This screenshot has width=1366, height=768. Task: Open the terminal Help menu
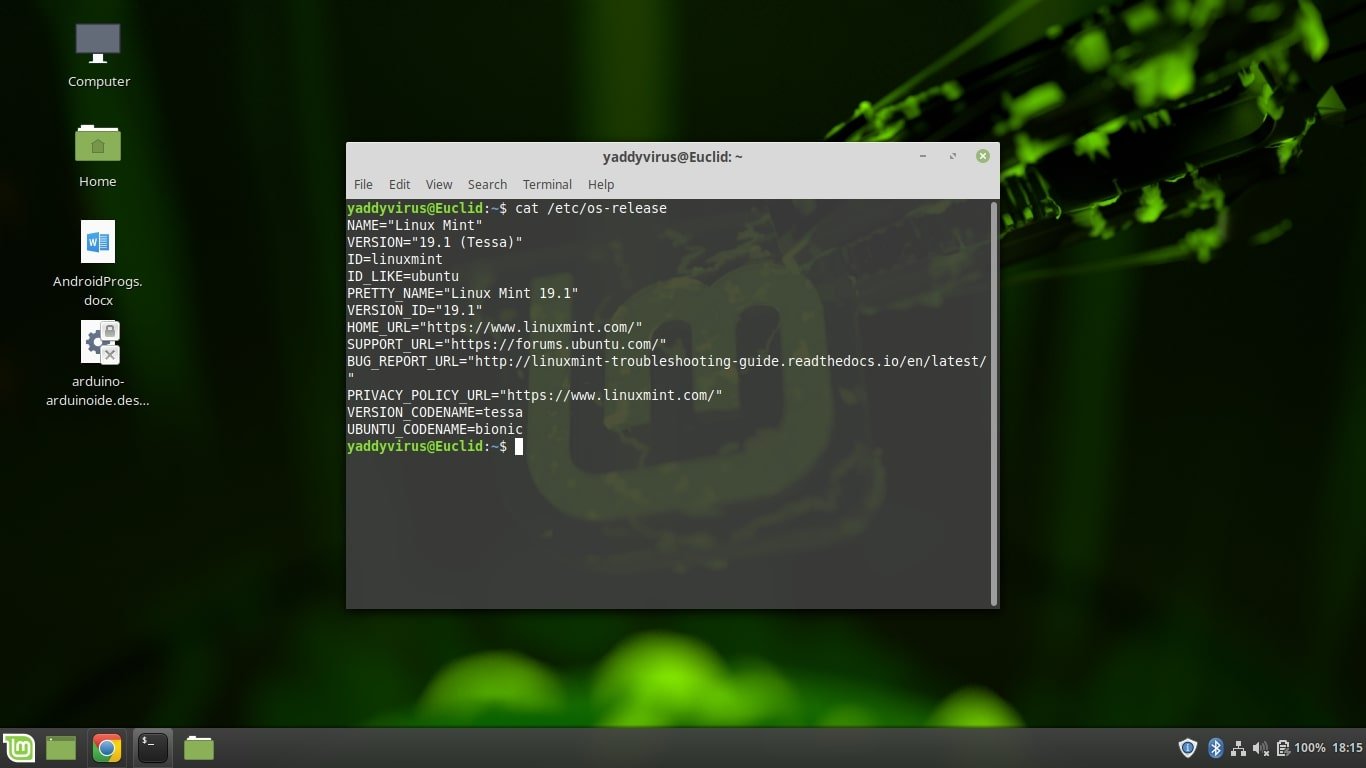click(601, 184)
